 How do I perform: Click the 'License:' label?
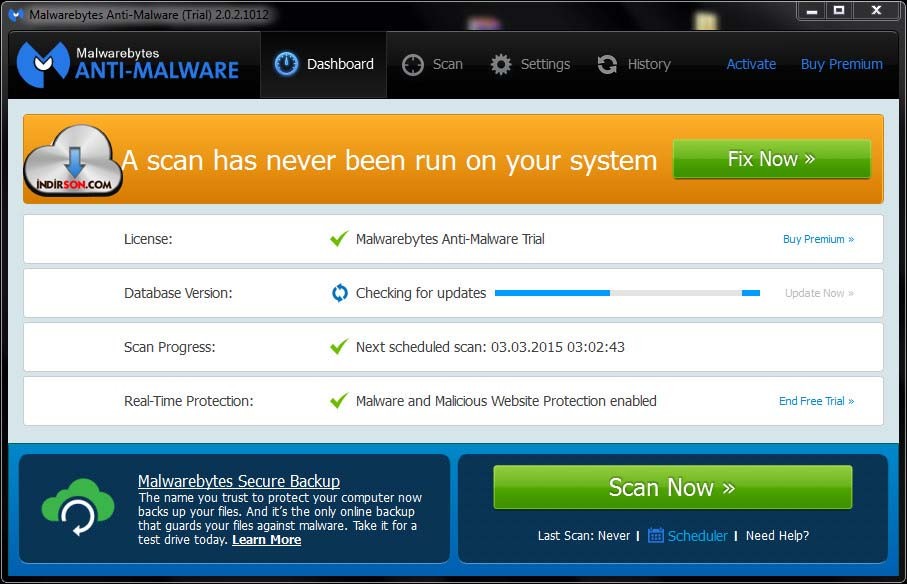[148, 239]
